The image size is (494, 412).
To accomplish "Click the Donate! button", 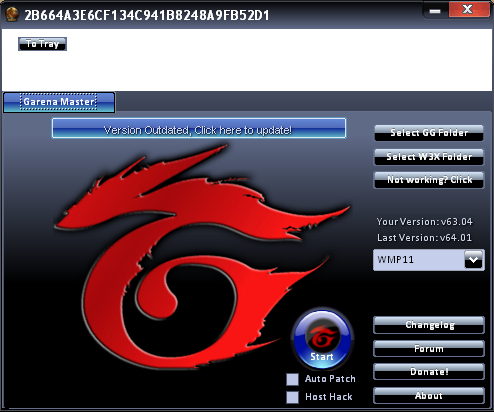I will pyautogui.click(x=429, y=372).
